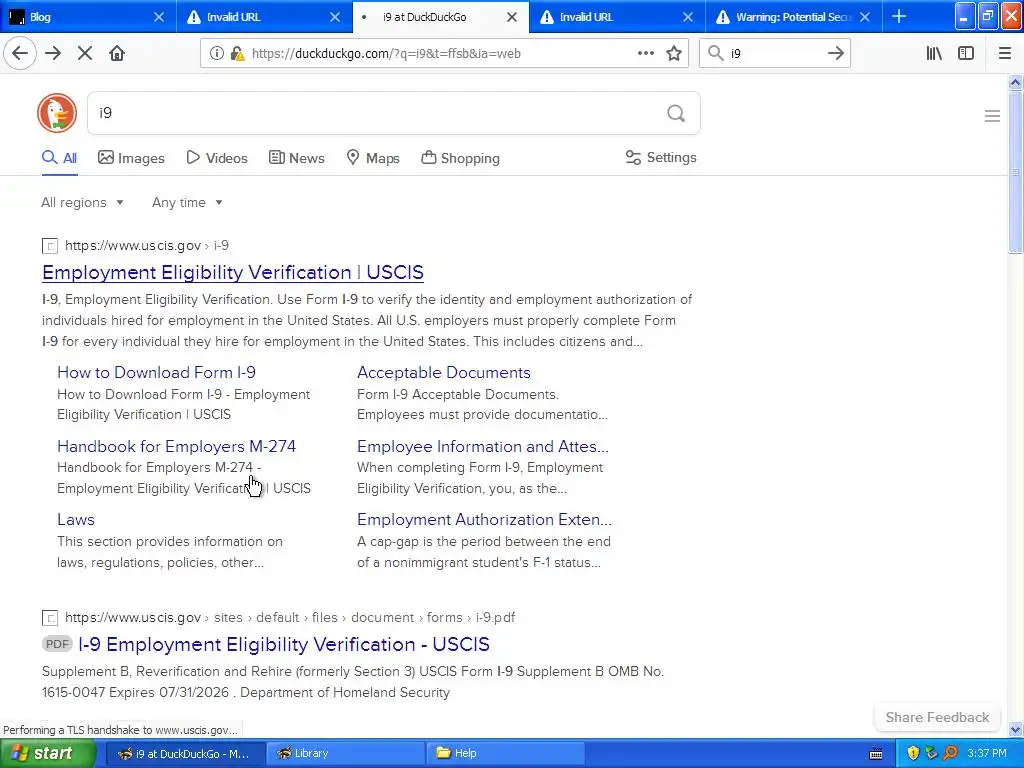The width and height of the screenshot is (1024, 768).
Task: Click the https://www.uscis.gov › i-9 URL text
Action: 147,246
